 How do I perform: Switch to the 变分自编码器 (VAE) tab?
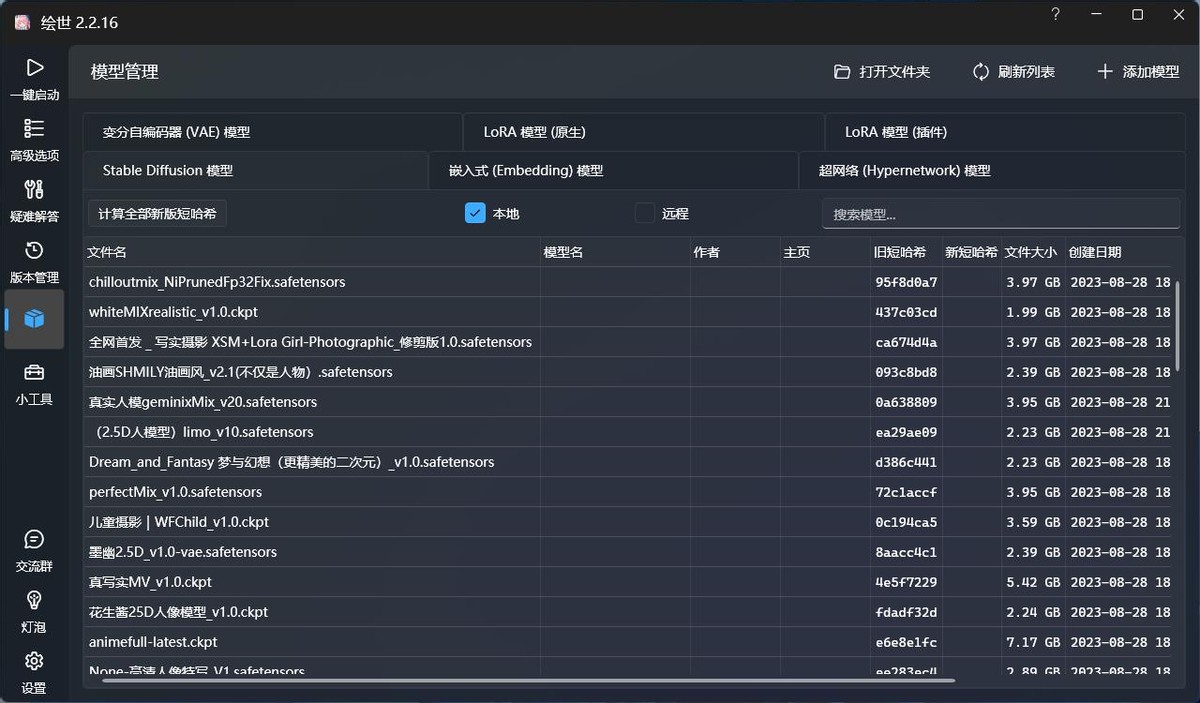[x=176, y=131]
